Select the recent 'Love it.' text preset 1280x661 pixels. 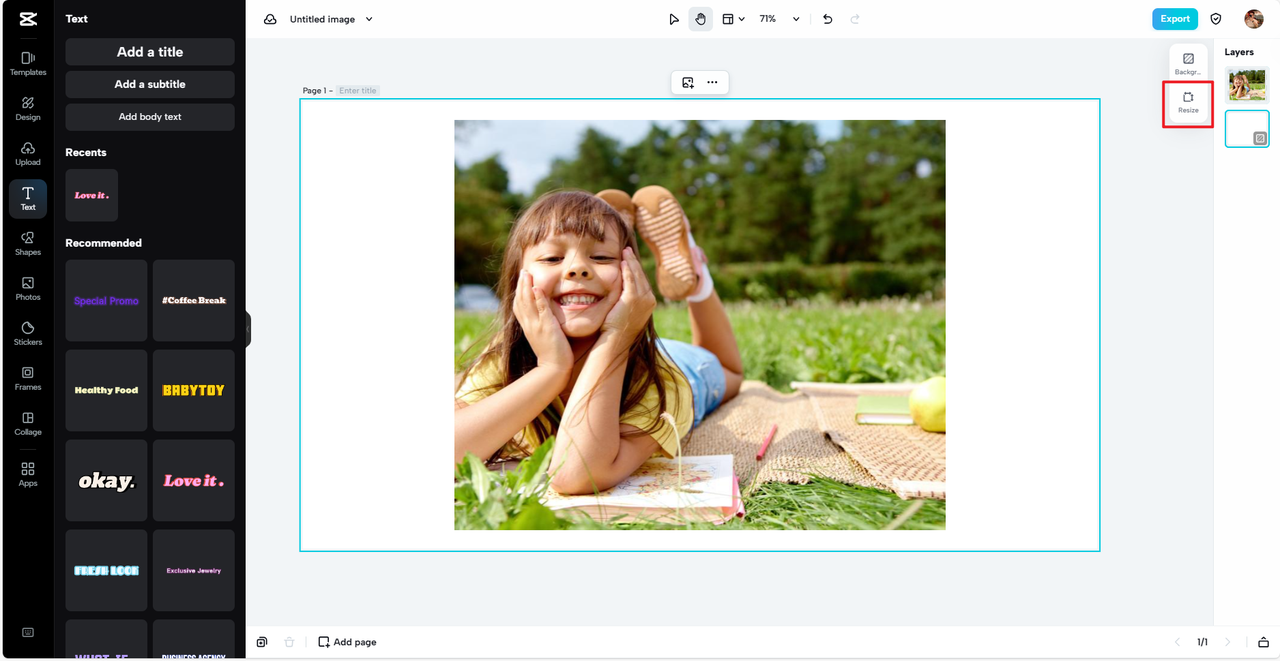pyautogui.click(x=92, y=195)
